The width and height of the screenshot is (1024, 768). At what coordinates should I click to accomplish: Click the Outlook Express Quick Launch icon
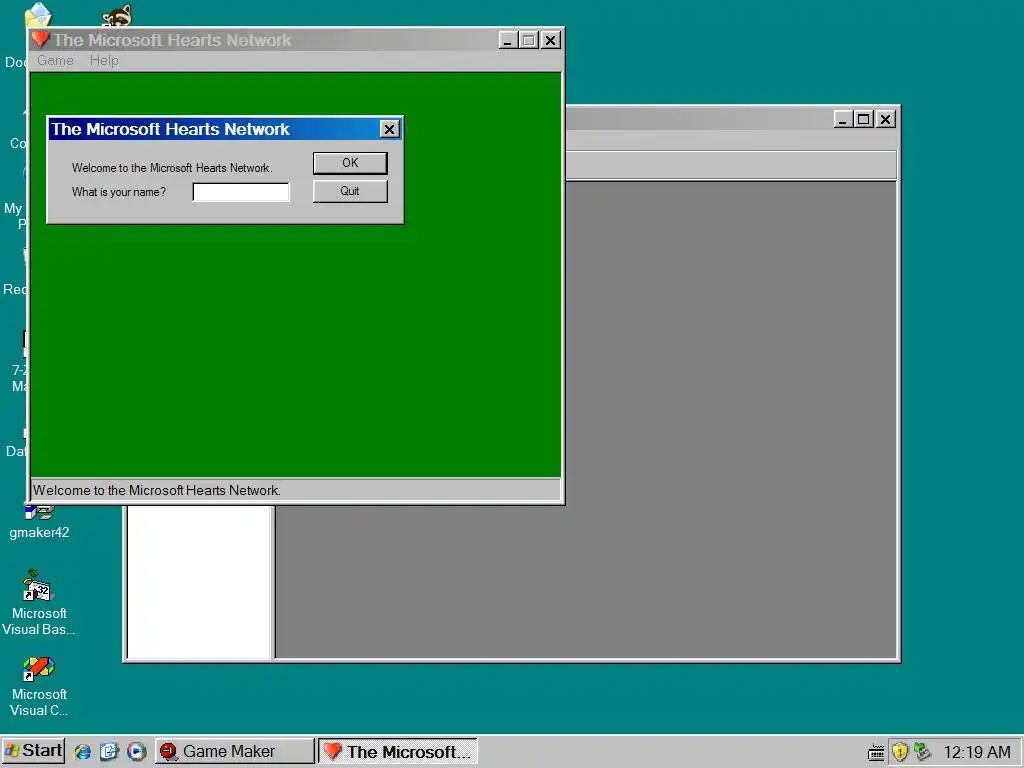[x=110, y=752]
